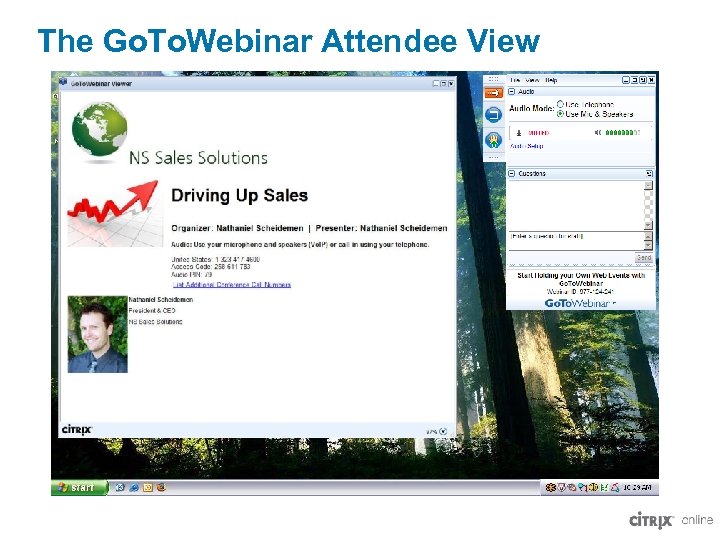The image size is (720, 540).
Task: Click the Send question button
Action: click(644, 258)
